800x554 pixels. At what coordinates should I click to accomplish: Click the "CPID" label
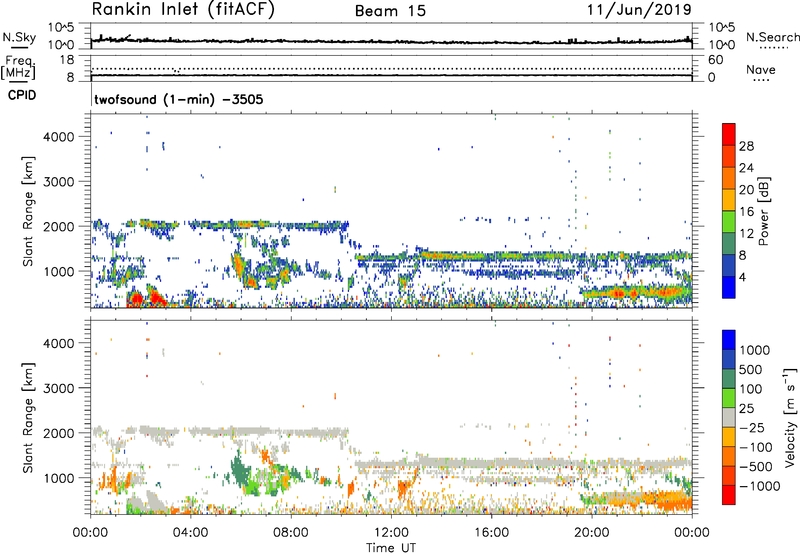point(22,95)
